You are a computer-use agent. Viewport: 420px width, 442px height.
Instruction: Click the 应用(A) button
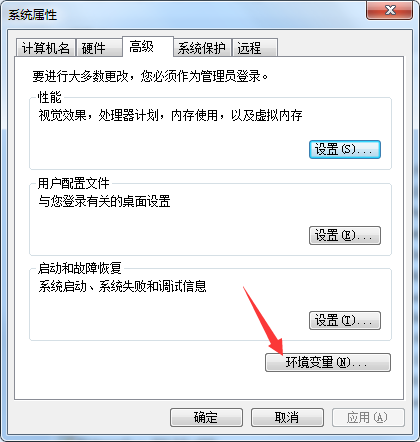[x=368, y=417]
